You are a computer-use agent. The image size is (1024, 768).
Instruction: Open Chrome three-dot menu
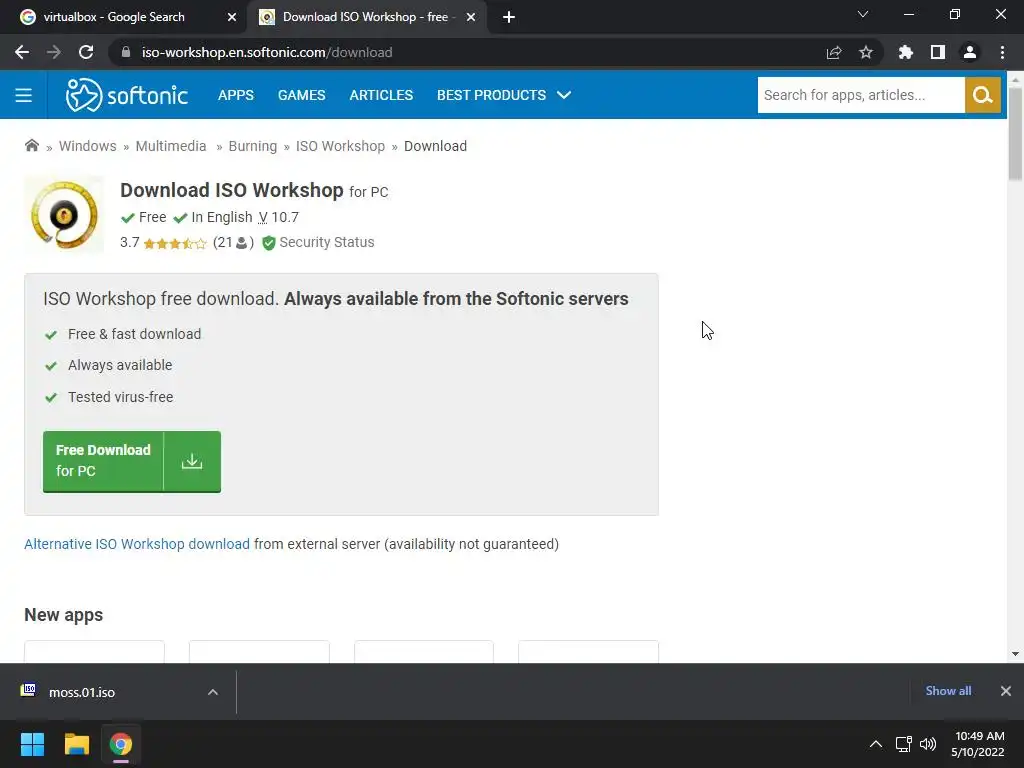(x=1002, y=52)
